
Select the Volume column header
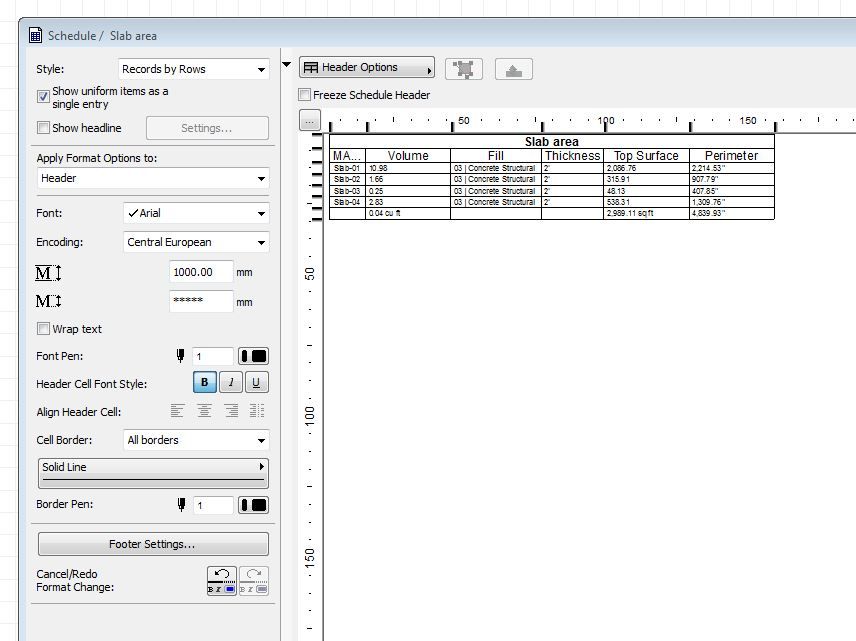pyautogui.click(x=408, y=156)
